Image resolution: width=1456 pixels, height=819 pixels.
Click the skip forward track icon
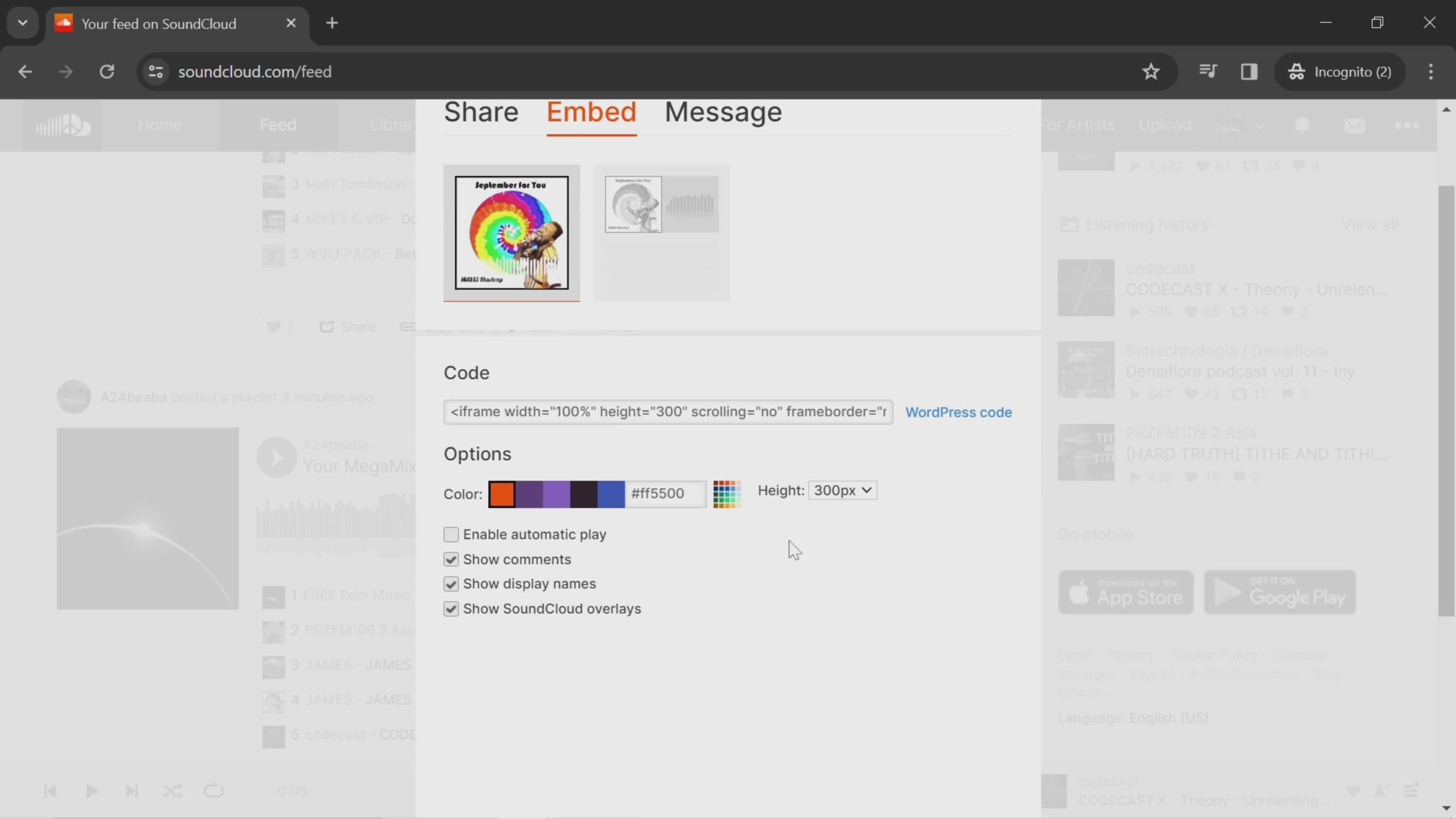coord(131,790)
